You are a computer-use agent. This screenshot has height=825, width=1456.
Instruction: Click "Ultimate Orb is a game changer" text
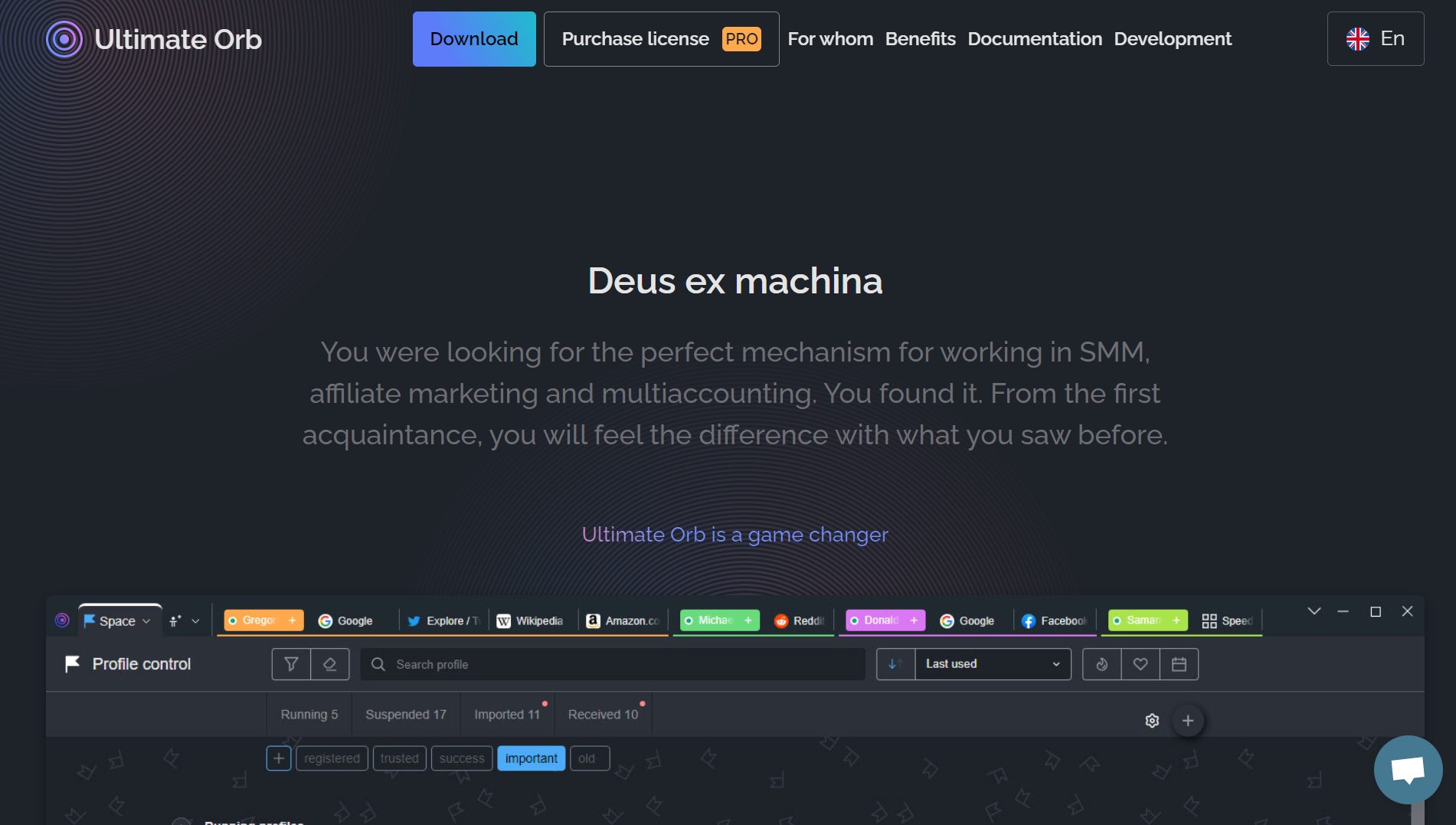pos(735,535)
